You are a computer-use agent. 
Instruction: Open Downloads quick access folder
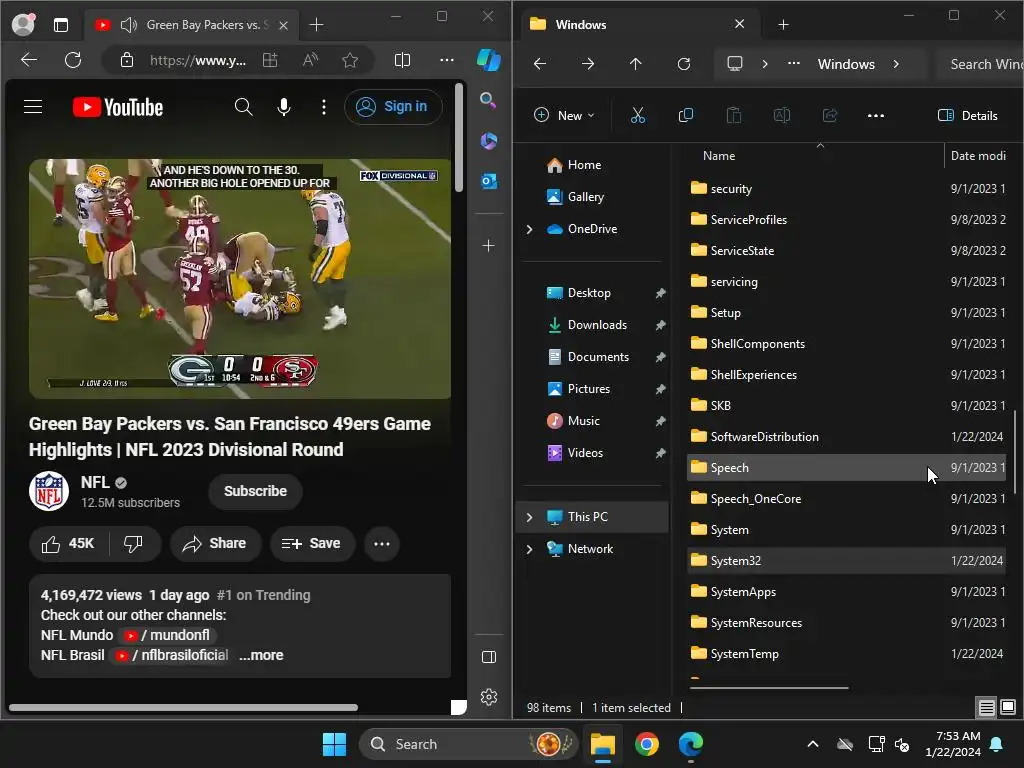click(x=597, y=325)
